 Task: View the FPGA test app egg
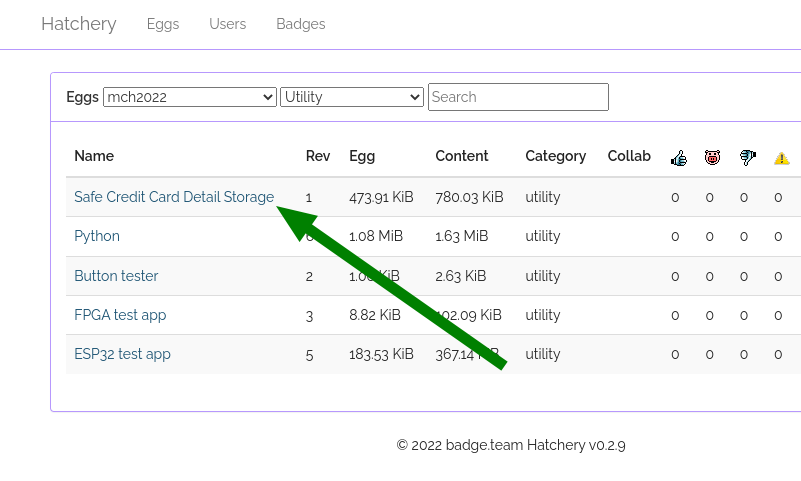pyautogui.click(x=120, y=315)
